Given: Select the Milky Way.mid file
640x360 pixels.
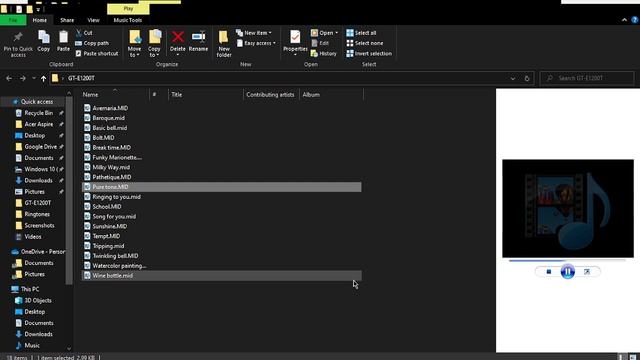Looking at the screenshot, I should point(111,167).
